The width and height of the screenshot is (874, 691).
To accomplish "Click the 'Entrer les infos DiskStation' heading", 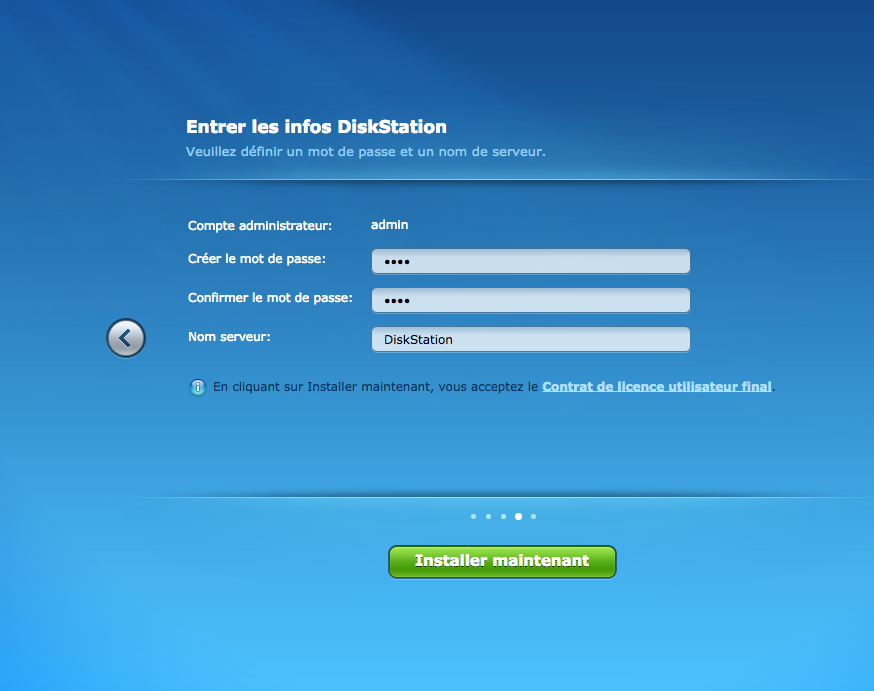I will [x=316, y=126].
